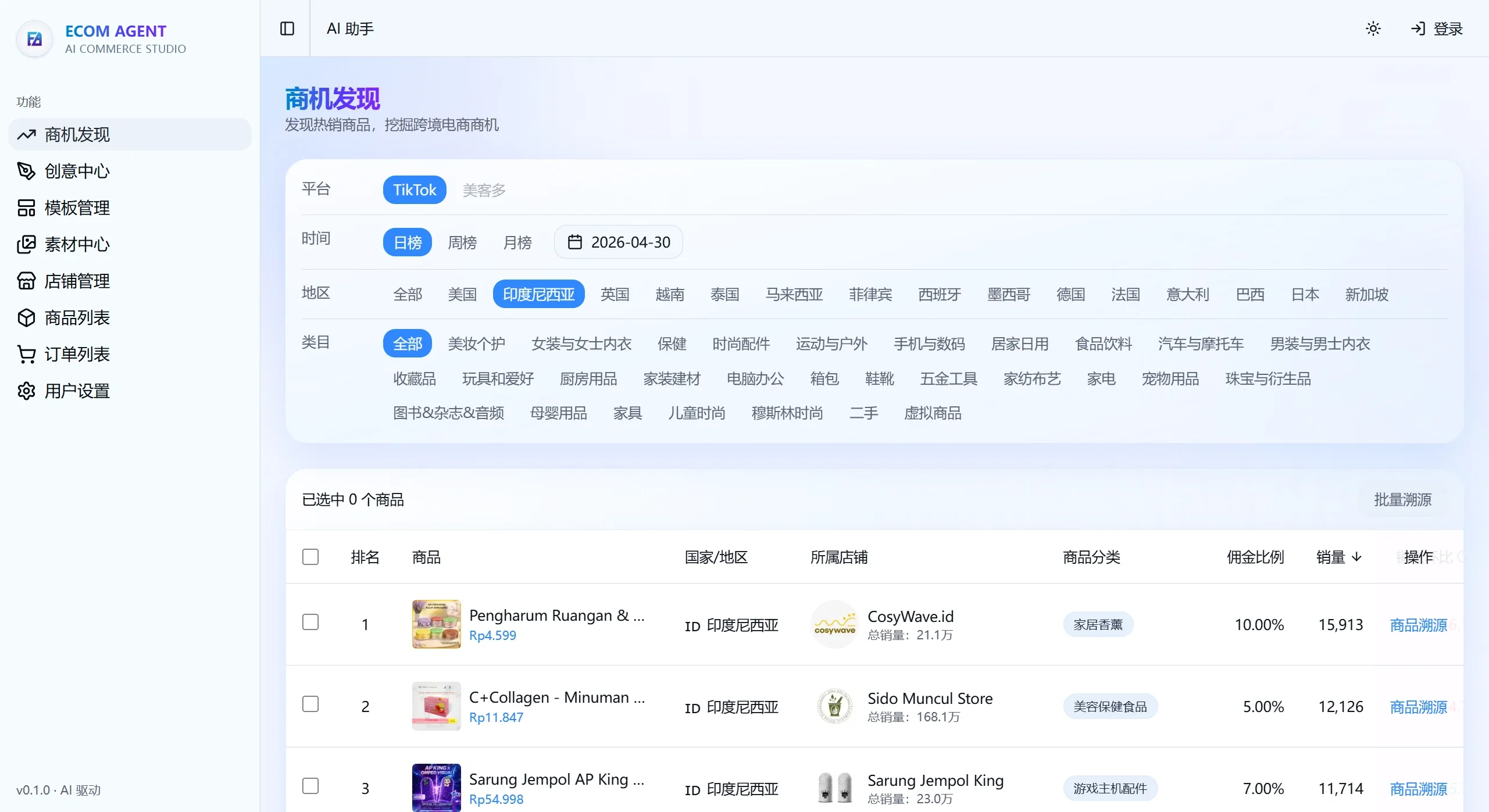Screen dimensions: 1489x812
Task: Filter region by 马来西亚
Action: [x=794, y=294]
